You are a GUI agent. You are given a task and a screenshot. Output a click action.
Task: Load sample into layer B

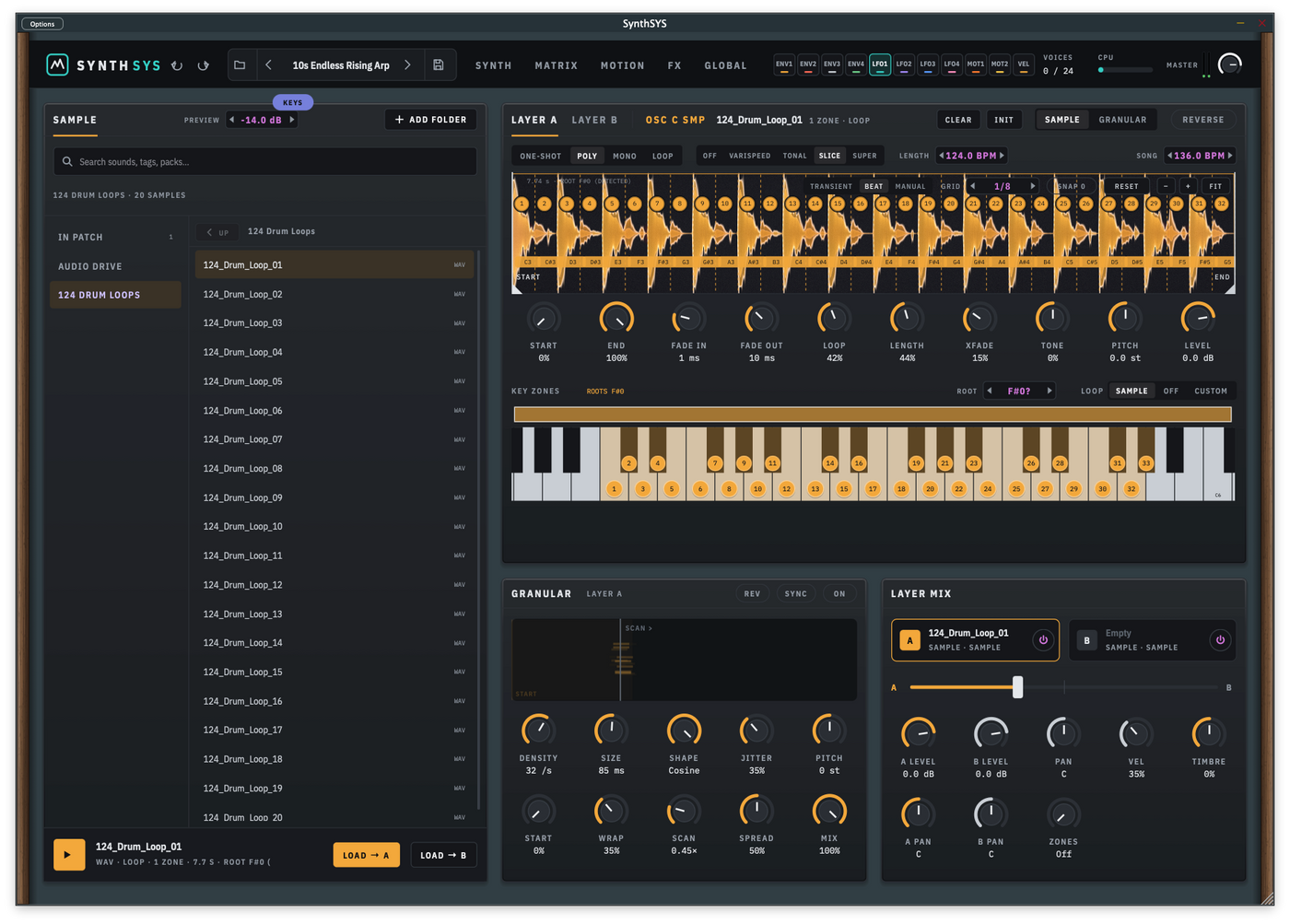[443, 856]
